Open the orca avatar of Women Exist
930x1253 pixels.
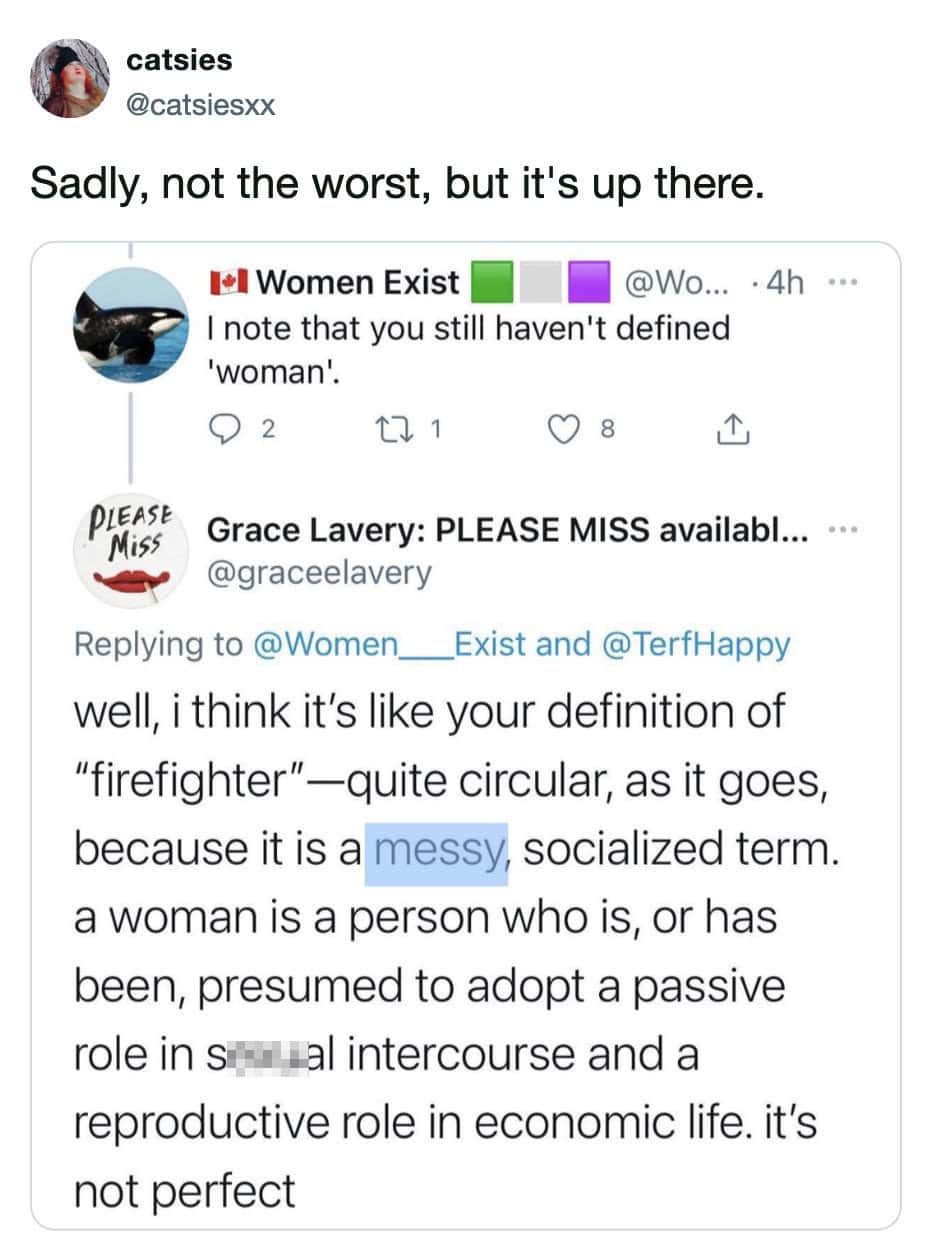coord(131,324)
